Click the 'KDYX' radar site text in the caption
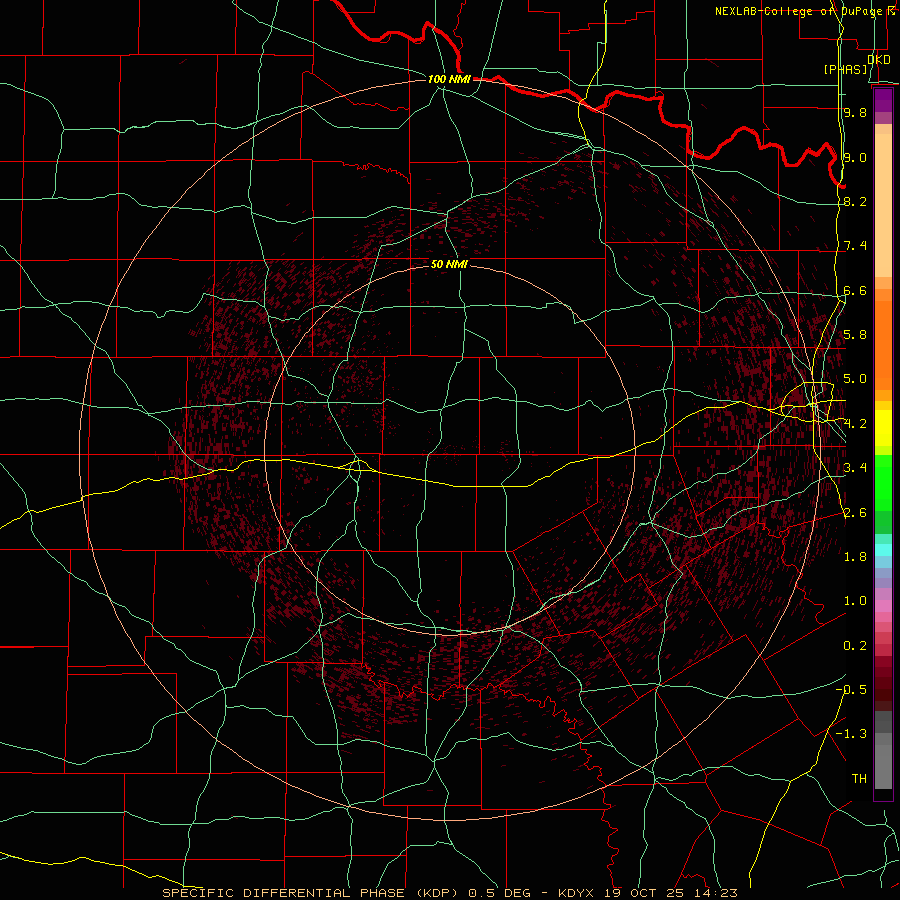The height and width of the screenshot is (900, 900). [x=577, y=893]
